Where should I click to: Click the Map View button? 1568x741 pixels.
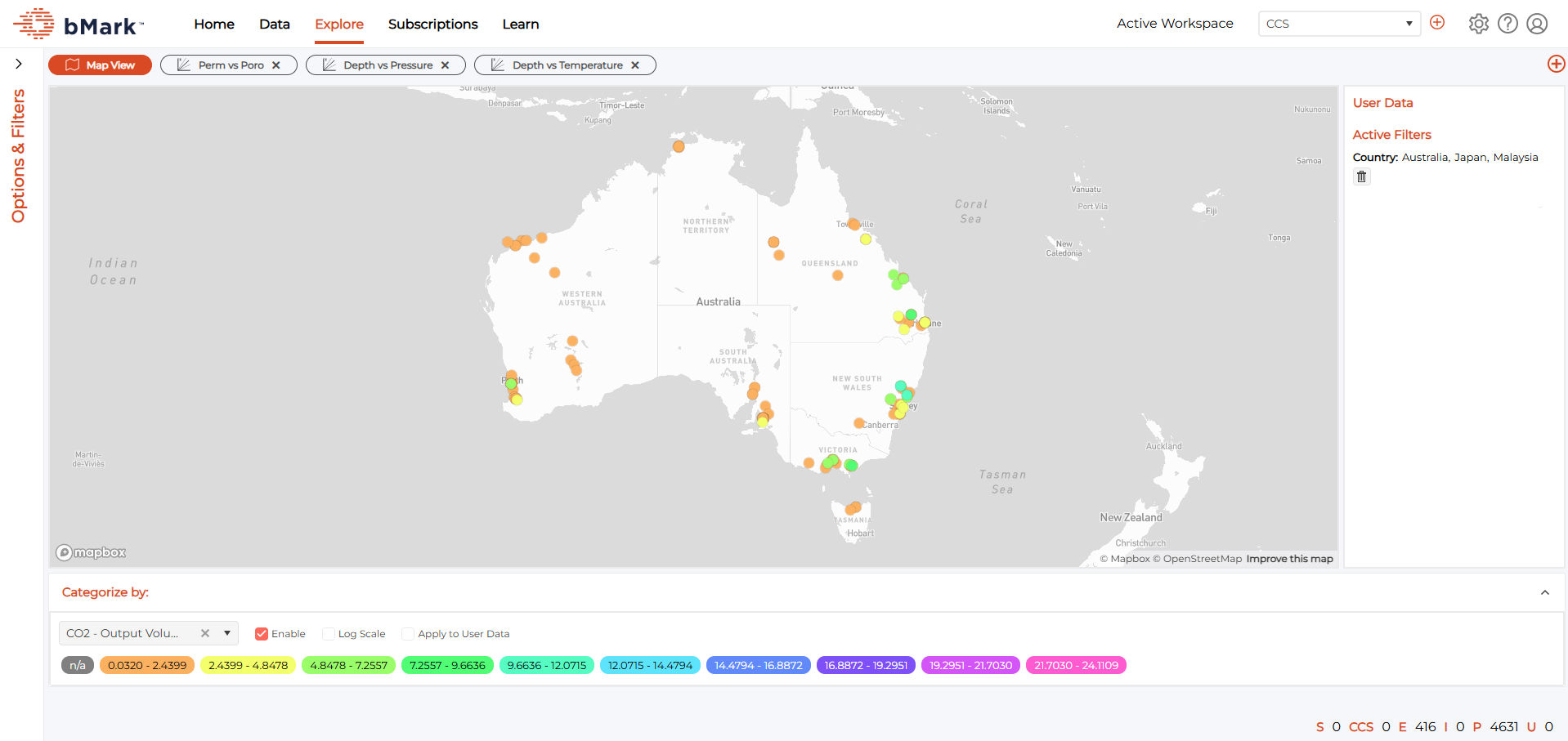tap(100, 65)
